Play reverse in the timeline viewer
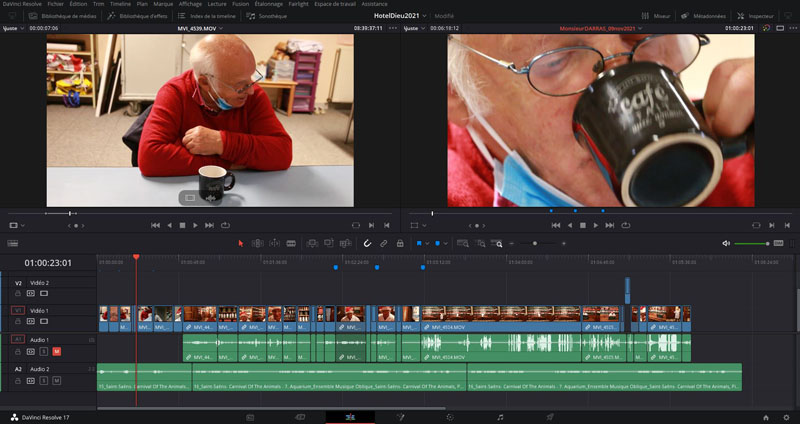This screenshot has height=424, width=800. [569, 225]
